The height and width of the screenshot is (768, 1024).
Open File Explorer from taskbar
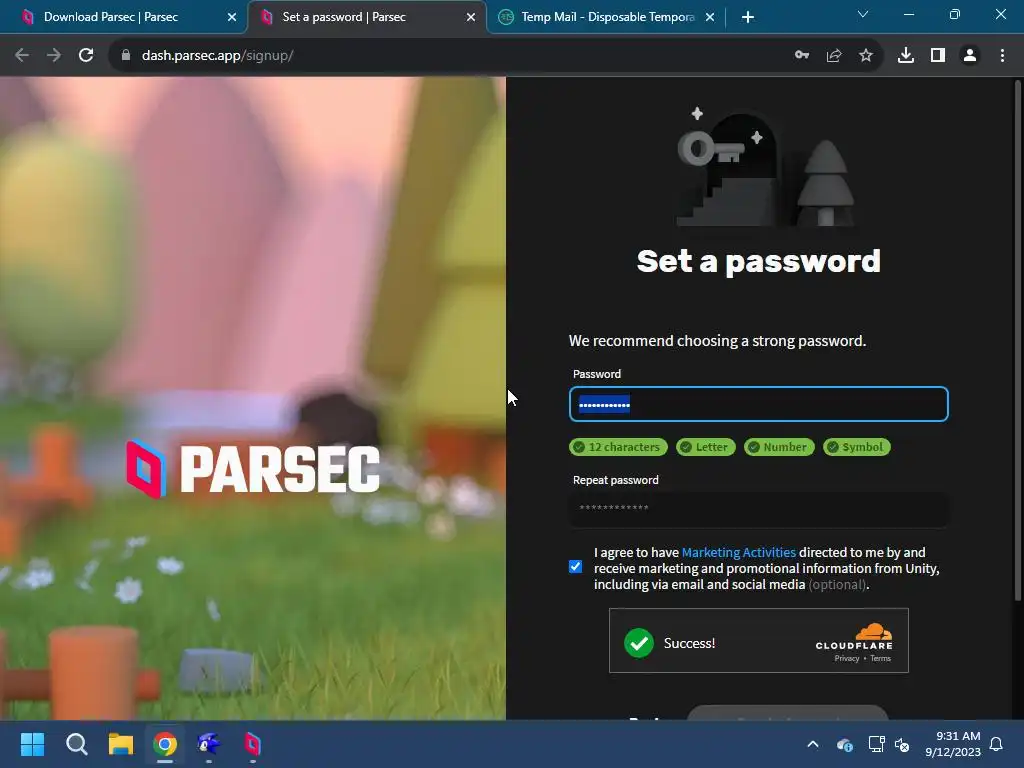pyautogui.click(x=121, y=744)
